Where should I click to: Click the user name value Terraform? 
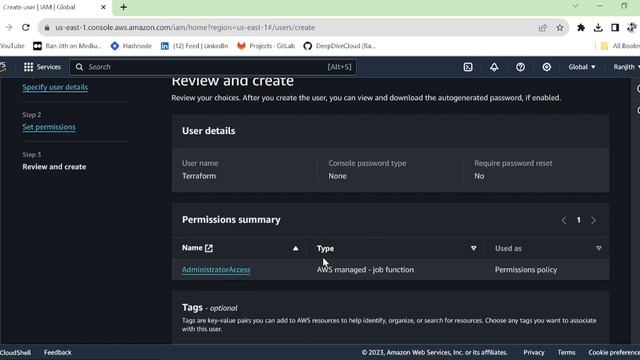pos(199,176)
